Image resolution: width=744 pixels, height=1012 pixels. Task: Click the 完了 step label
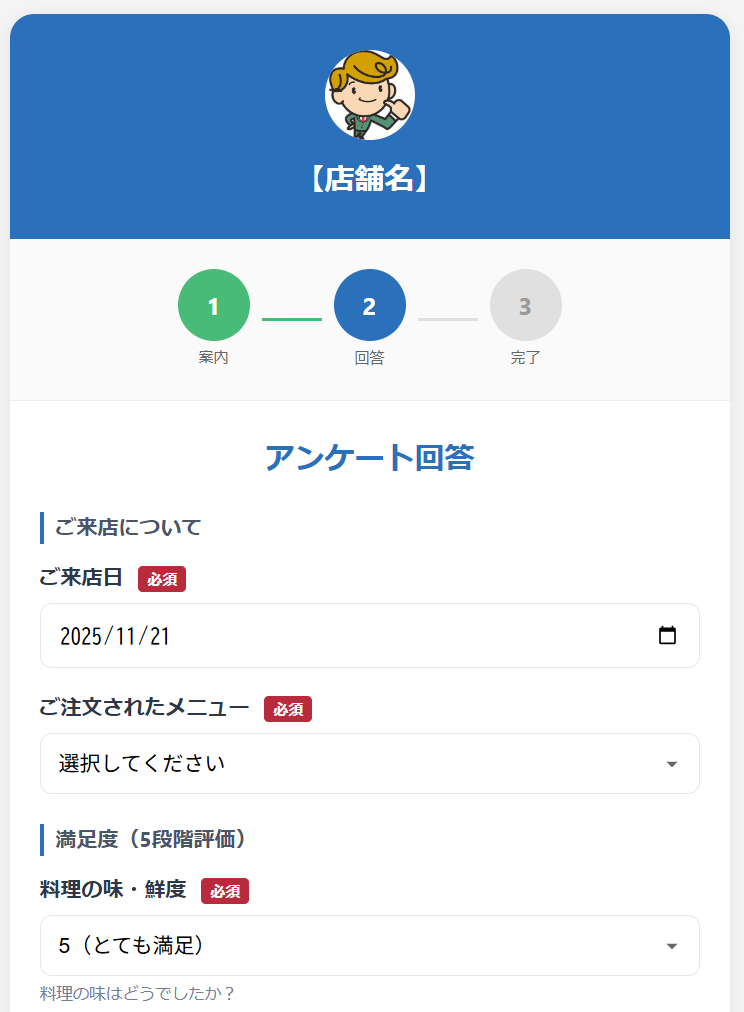click(526, 357)
